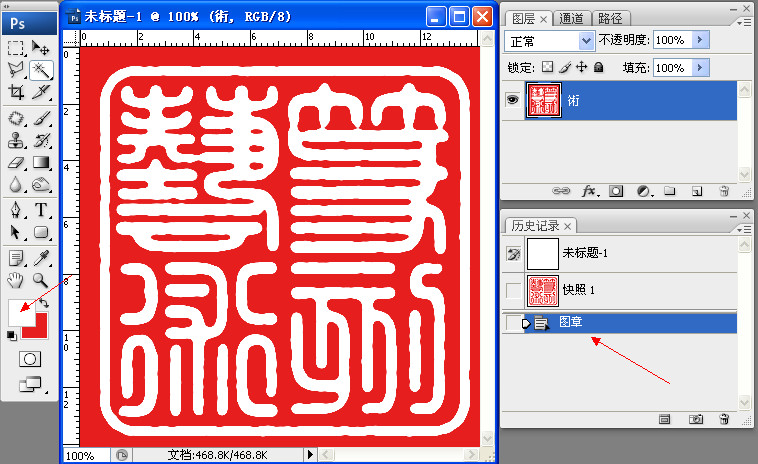Swap foreground and background colors
Screen dimensions: 758x464
pos(44,303)
